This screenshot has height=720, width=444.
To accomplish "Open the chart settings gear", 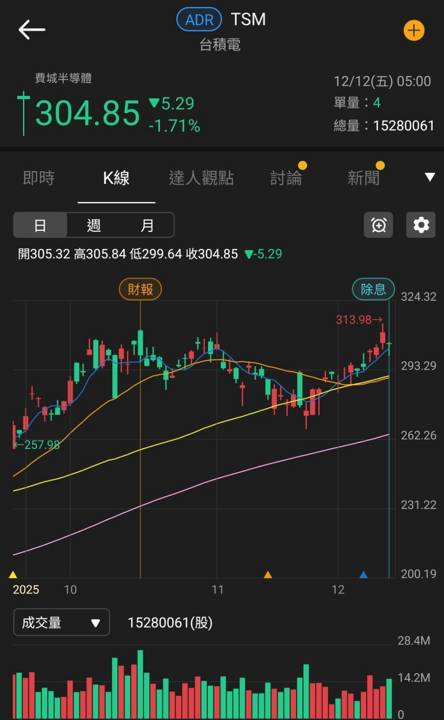I will coord(421,225).
